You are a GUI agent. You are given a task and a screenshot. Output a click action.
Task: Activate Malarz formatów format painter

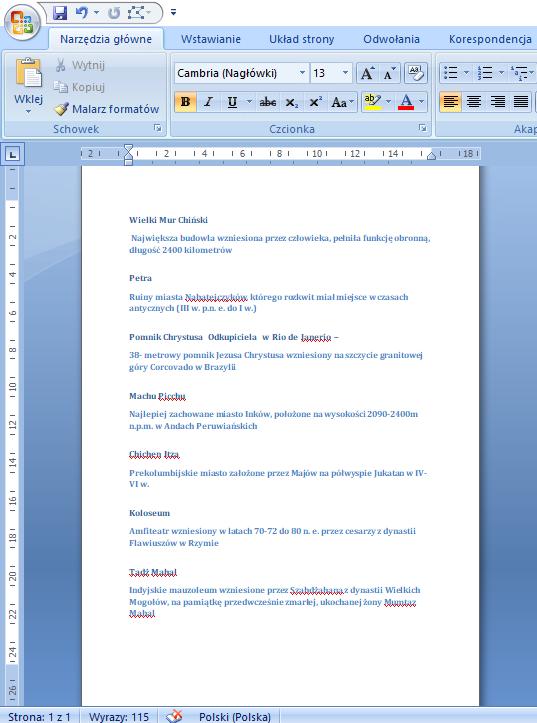106,109
